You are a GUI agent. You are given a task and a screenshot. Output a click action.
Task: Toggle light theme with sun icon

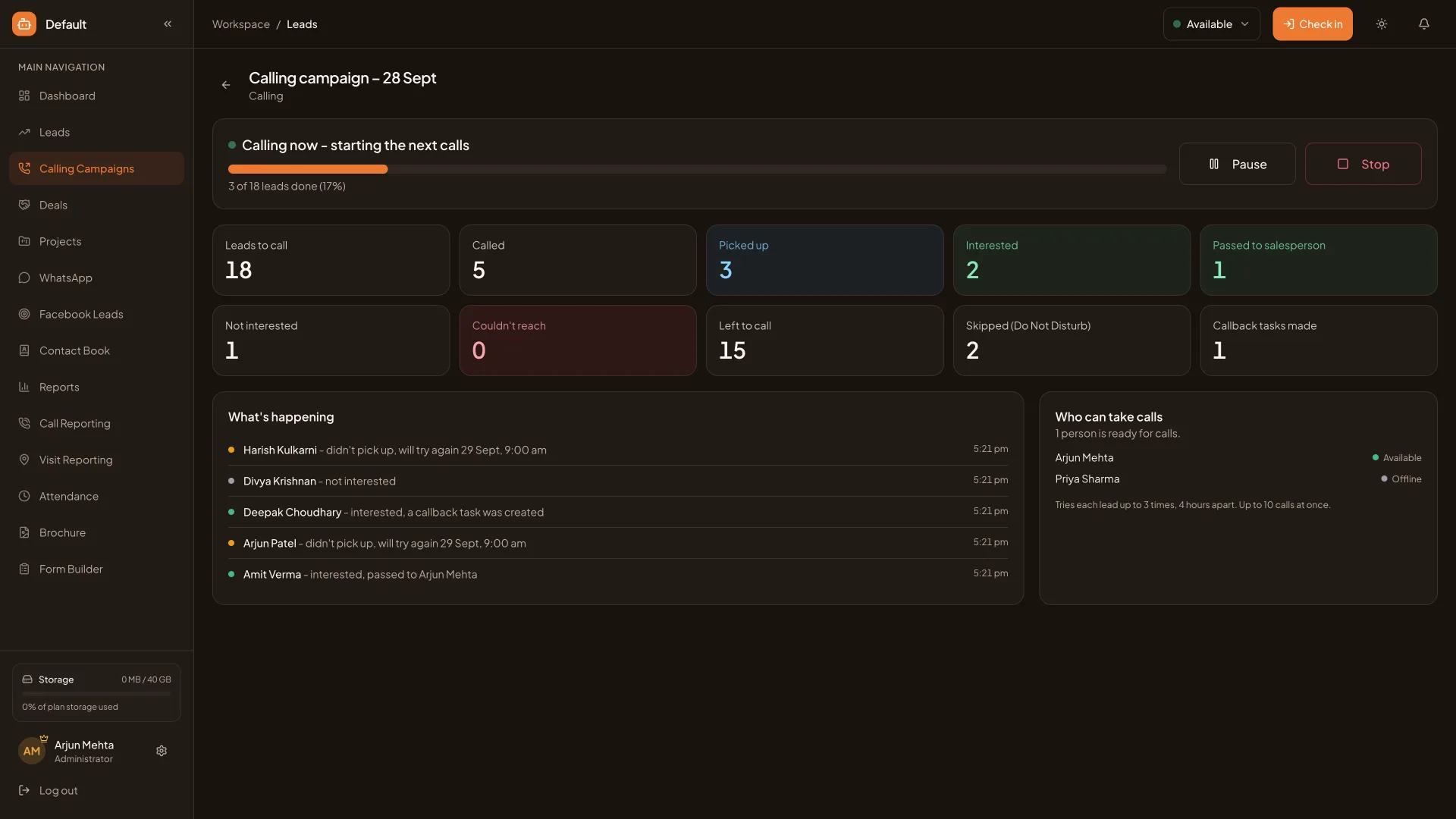(x=1382, y=24)
